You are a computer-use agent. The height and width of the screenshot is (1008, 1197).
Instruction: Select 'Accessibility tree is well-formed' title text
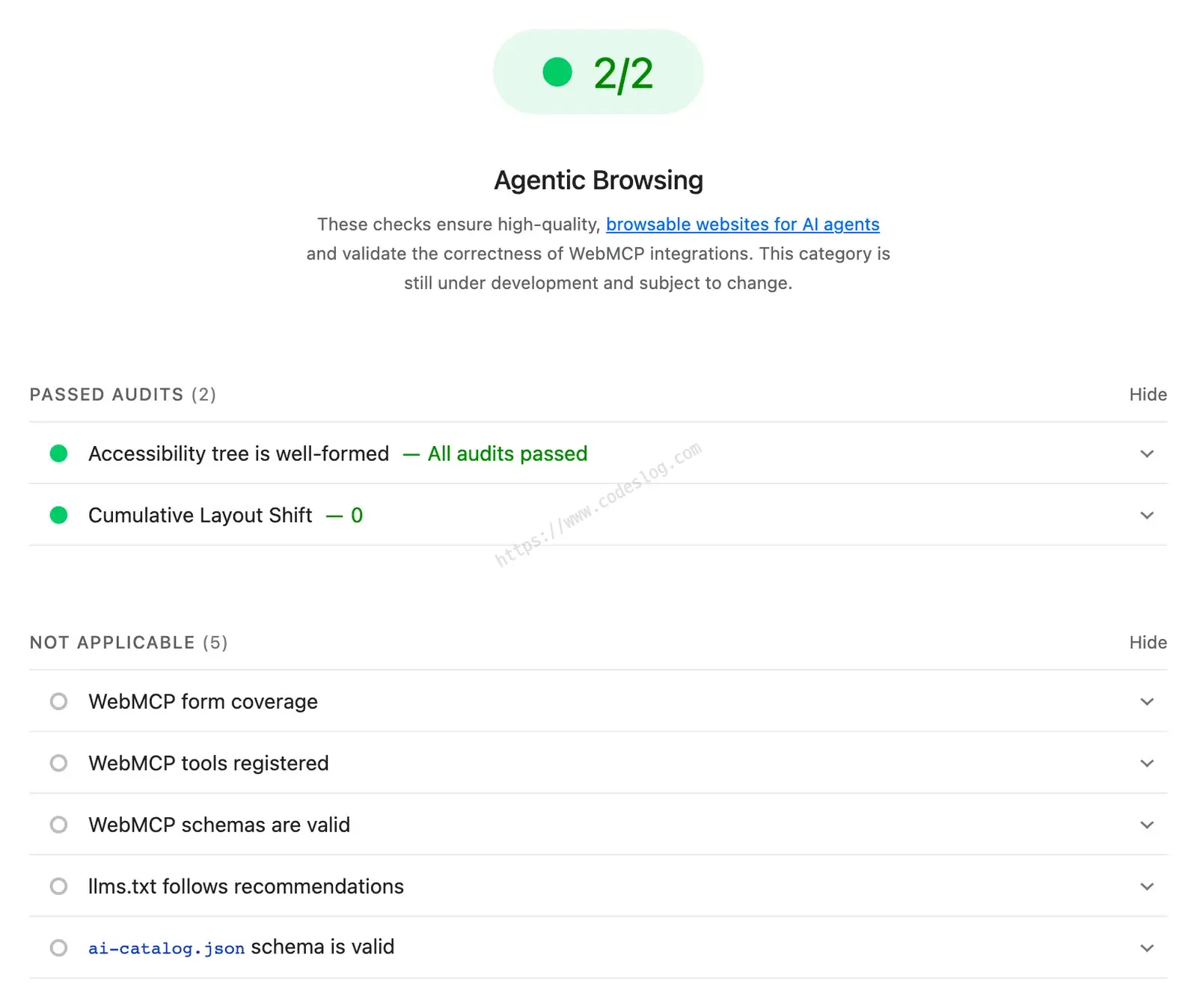pyautogui.click(x=239, y=453)
